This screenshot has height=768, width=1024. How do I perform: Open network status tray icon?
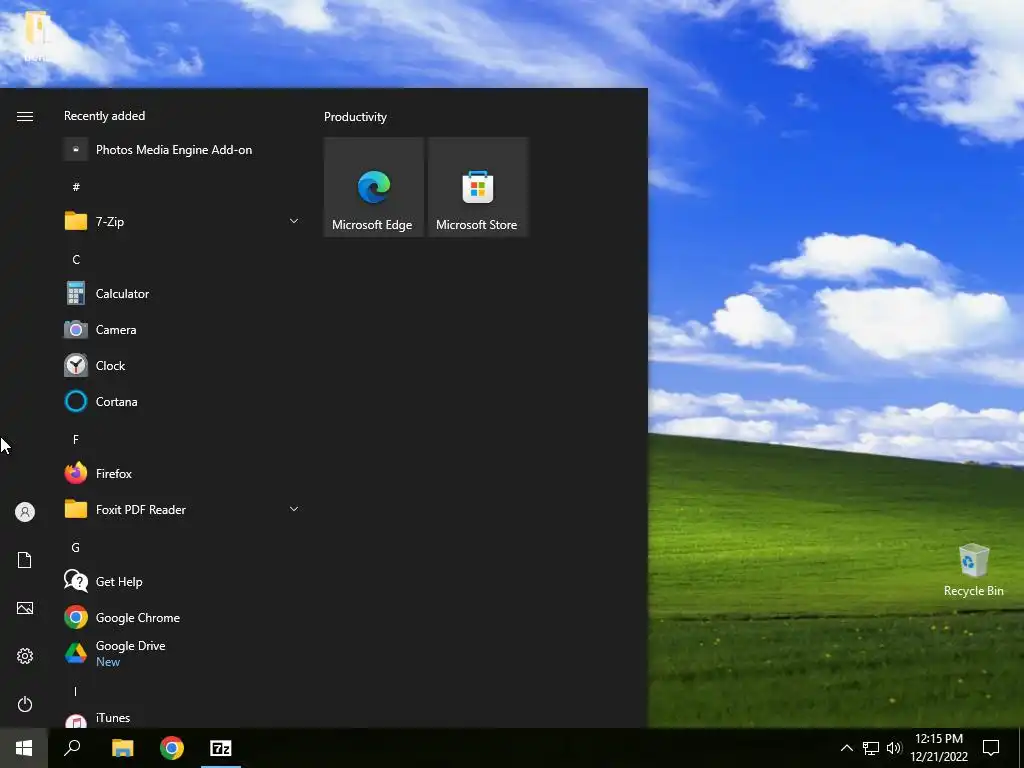click(871, 748)
